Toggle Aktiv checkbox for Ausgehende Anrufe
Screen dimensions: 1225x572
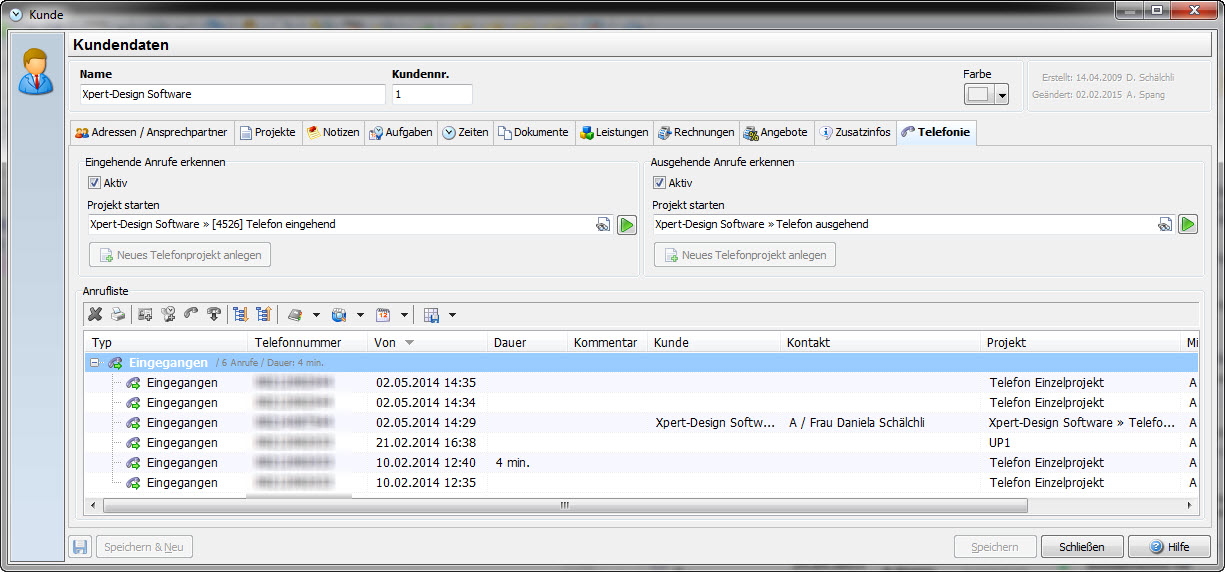(x=659, y=183)
